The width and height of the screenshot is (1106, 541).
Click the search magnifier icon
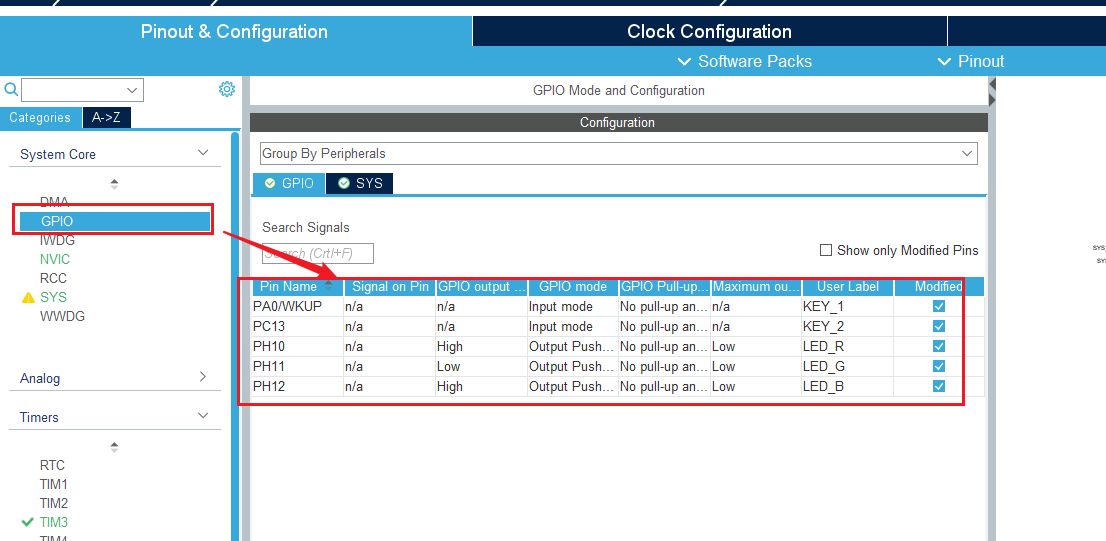point(10,90)
